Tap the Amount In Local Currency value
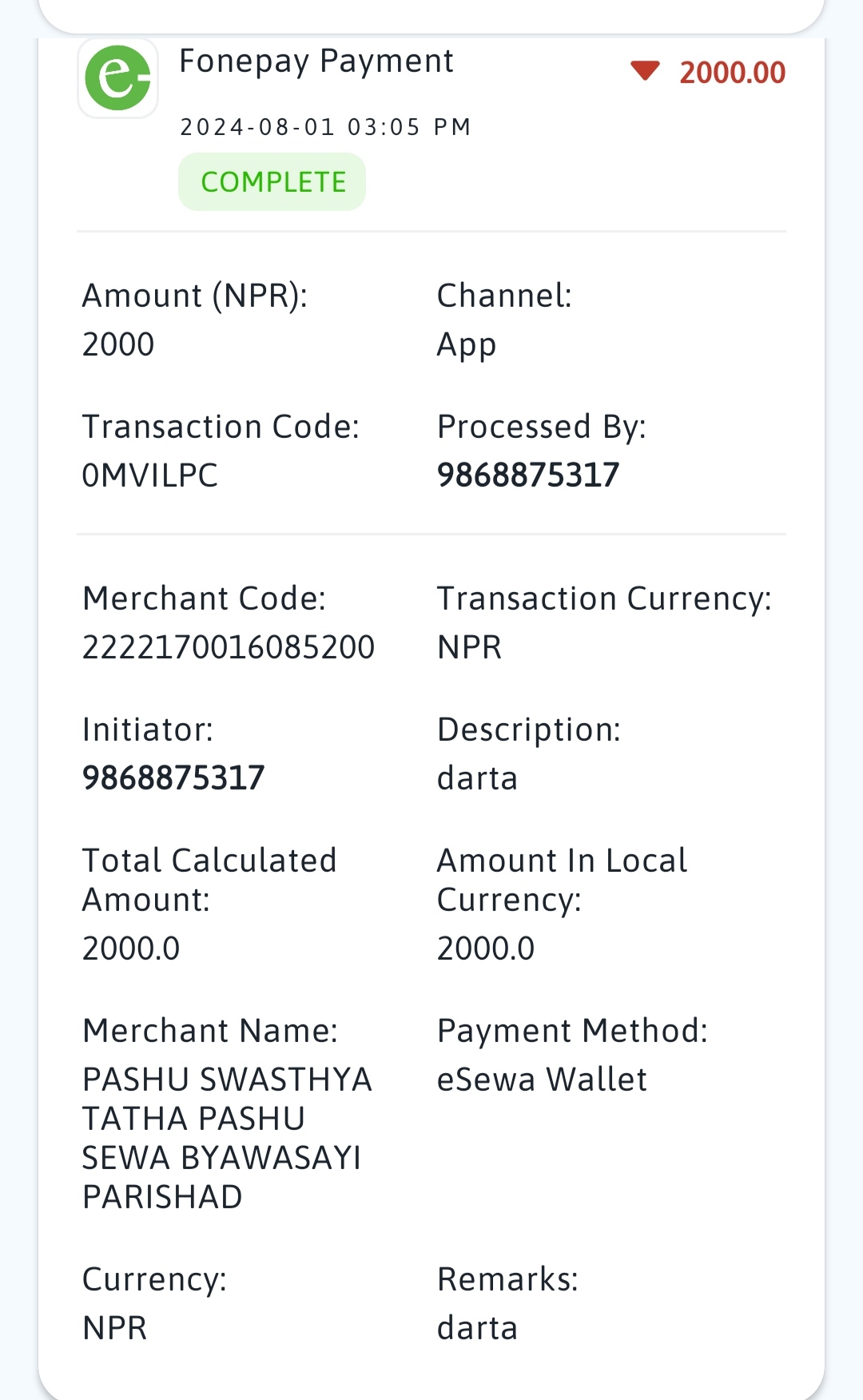The width and height of the screenshot is (863, 1400). tap(486, 949)
